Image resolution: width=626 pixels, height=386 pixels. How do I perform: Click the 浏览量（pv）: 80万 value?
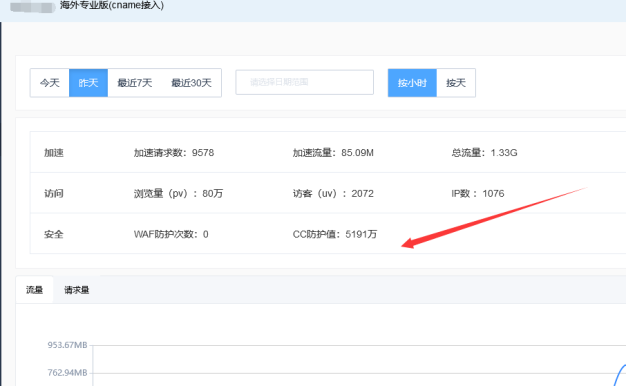pyautogui.click(x=178, y=194)
